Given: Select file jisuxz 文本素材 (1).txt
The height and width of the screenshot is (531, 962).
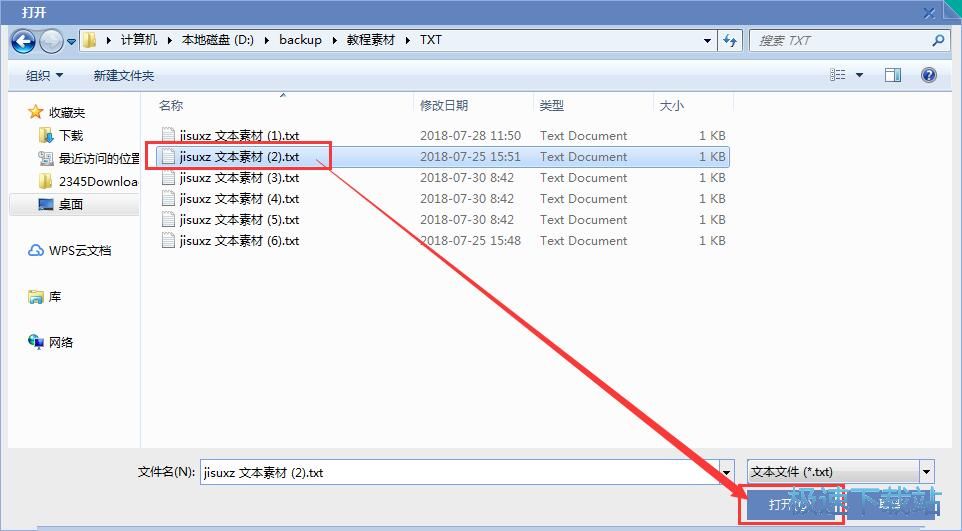Looking at the screenshot, I should pos(239,136).
